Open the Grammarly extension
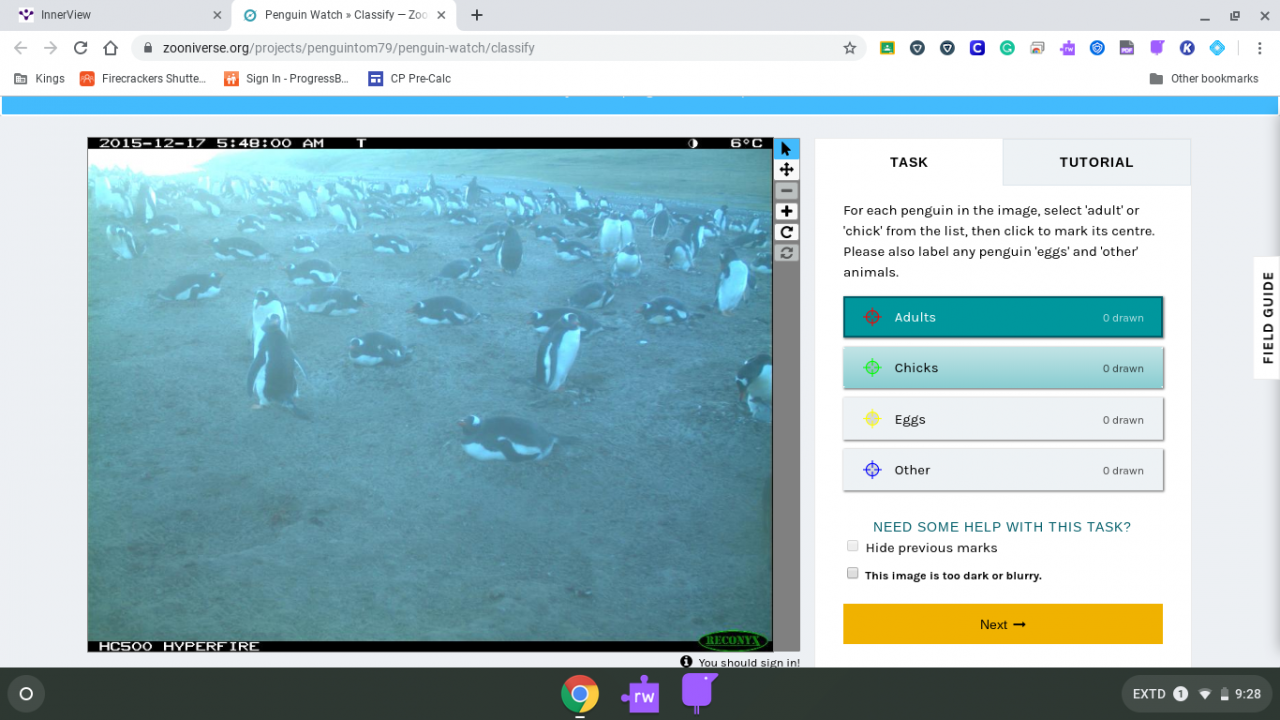This screenshot has height=720, width=1280. pyautogui.click(x=1007, y=48)
